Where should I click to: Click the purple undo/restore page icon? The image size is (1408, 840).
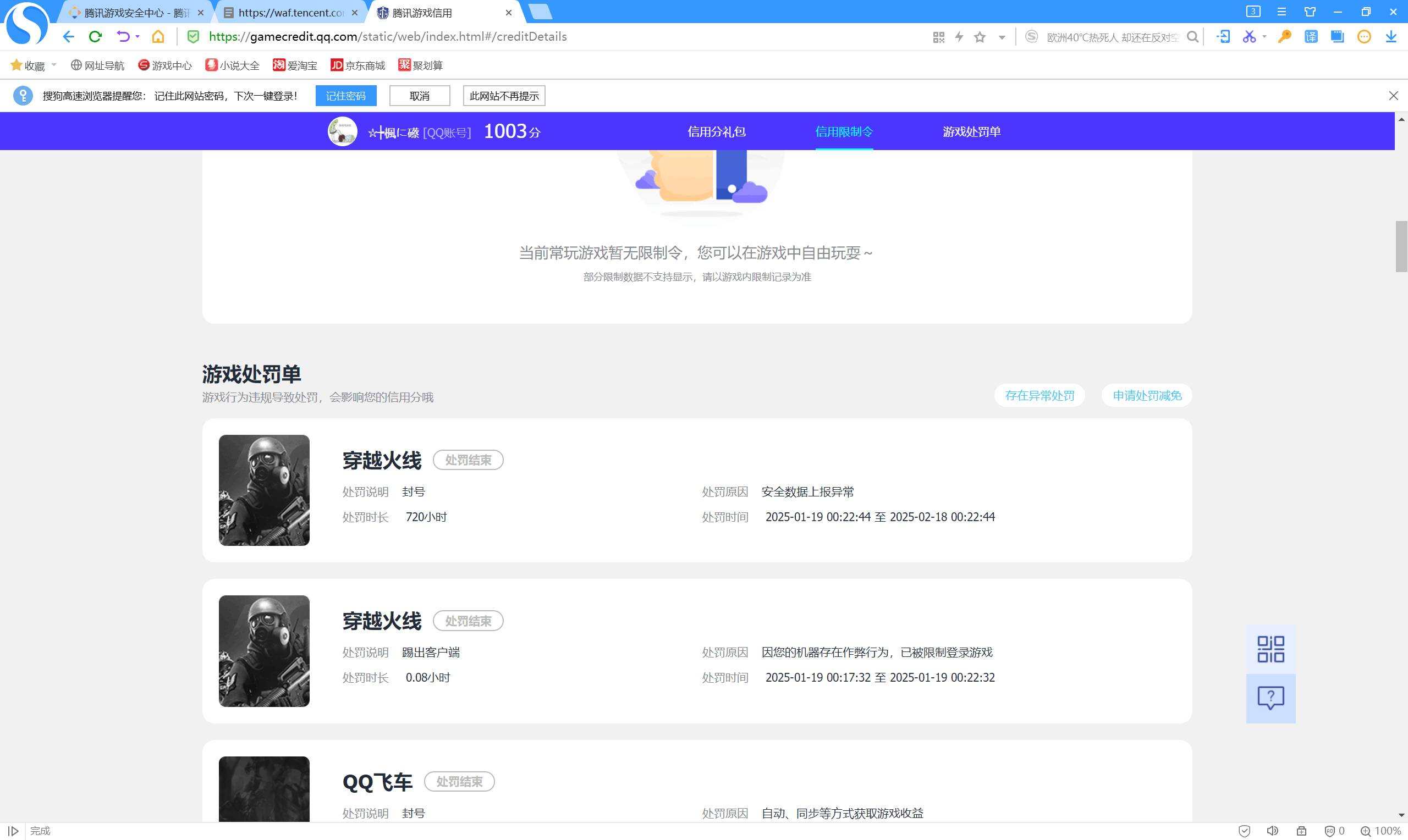(x=123, y=37)
